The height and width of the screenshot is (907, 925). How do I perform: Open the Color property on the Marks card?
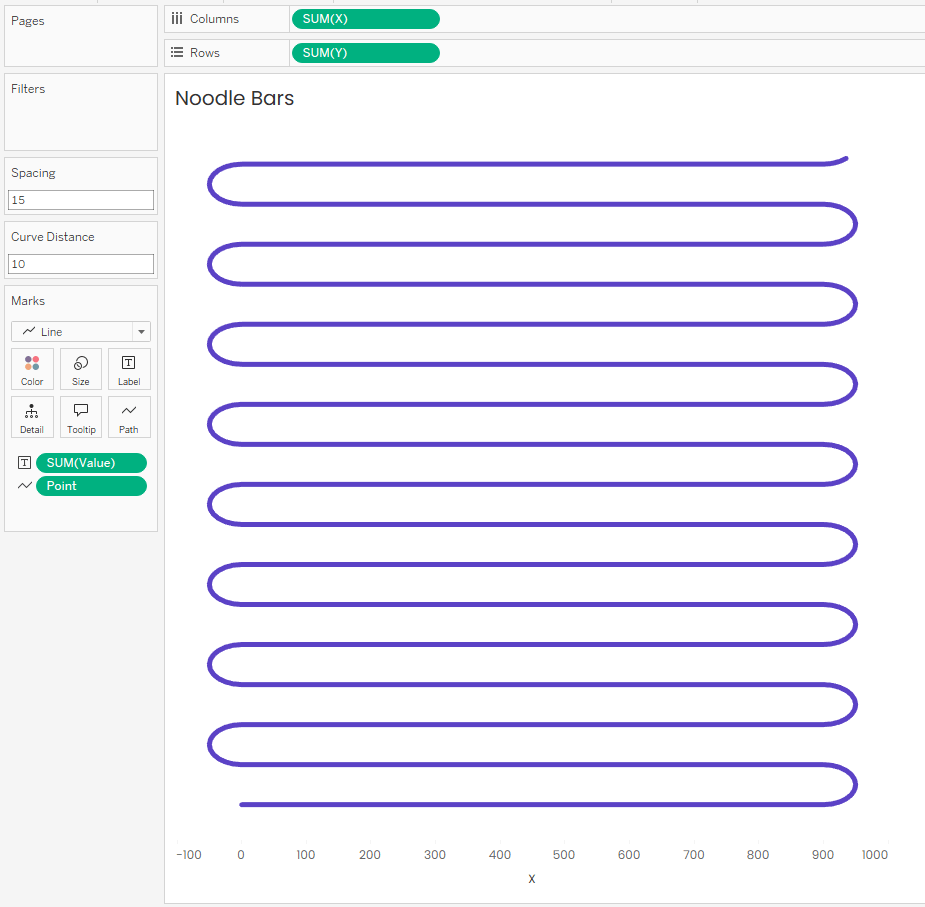tap(32, 369)
